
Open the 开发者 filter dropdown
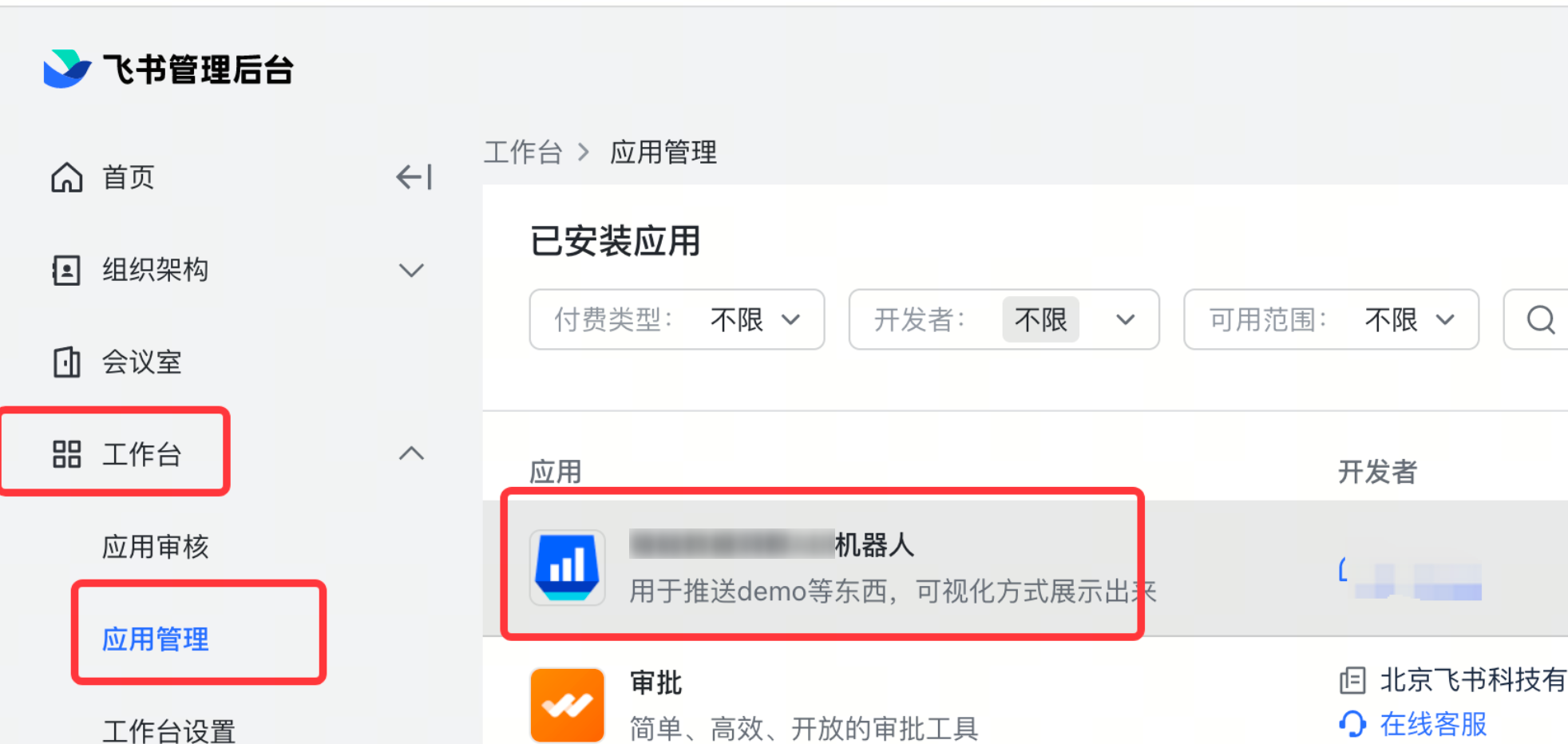(x=1004, y=320)
